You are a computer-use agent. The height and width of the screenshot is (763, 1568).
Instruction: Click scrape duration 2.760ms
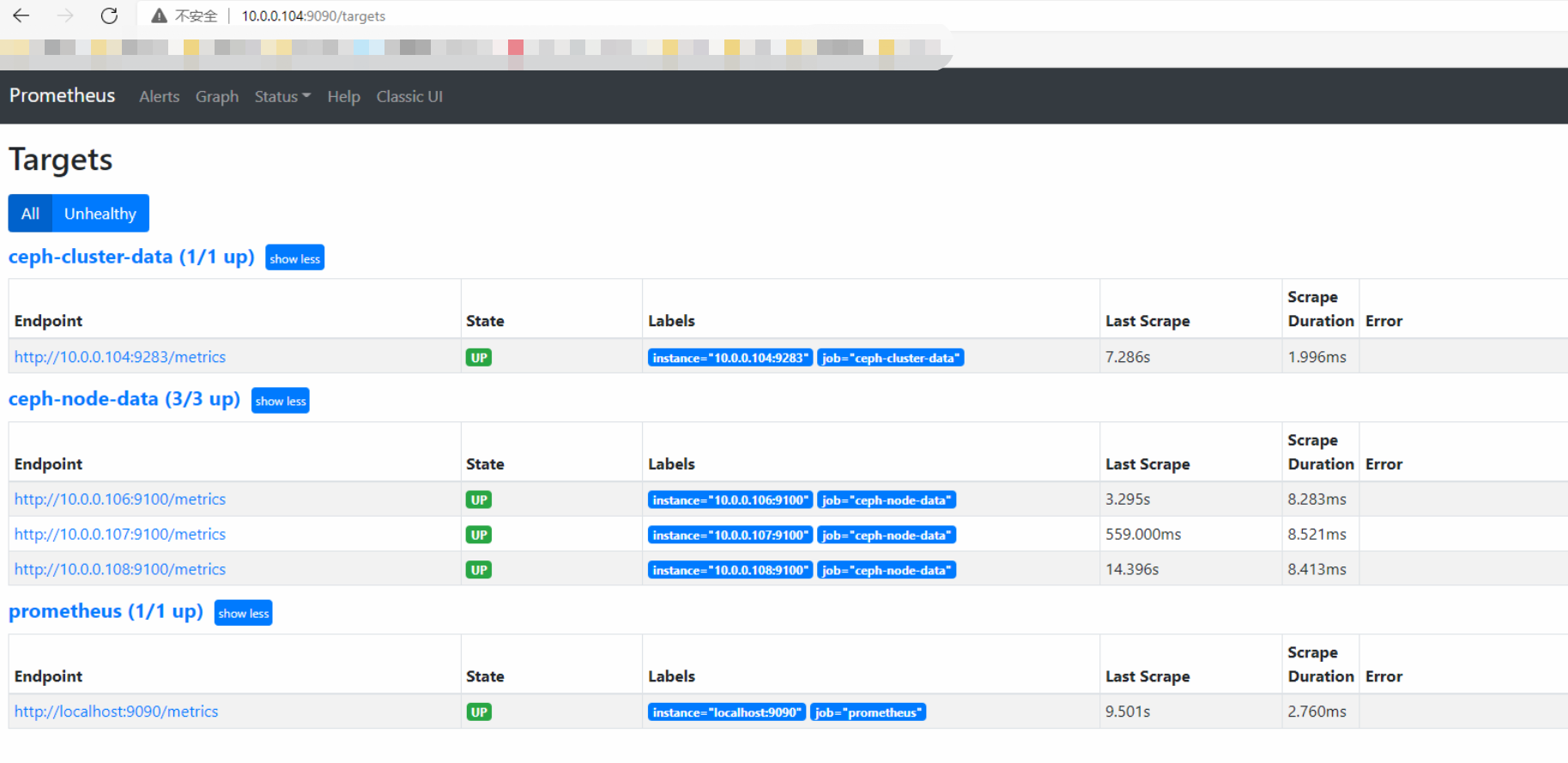pyautogui.click(x=1317, y=711)
